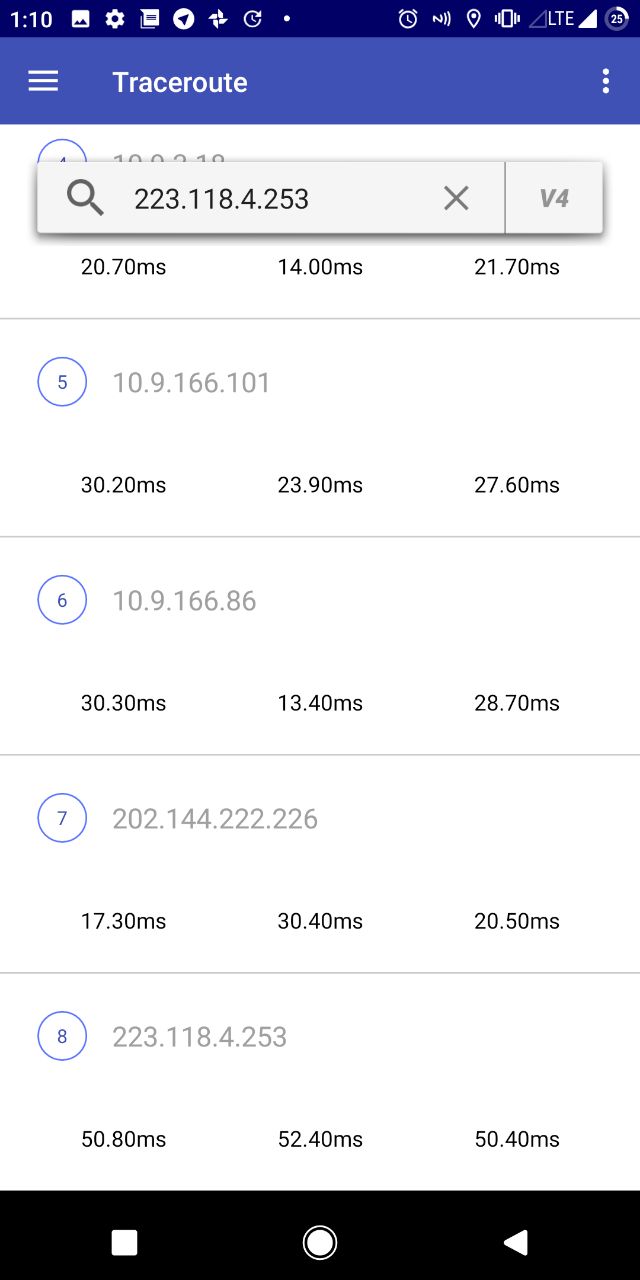640x1280 pixels.
Task: Open recent apps with square button
Action: tap(124, 1242)
